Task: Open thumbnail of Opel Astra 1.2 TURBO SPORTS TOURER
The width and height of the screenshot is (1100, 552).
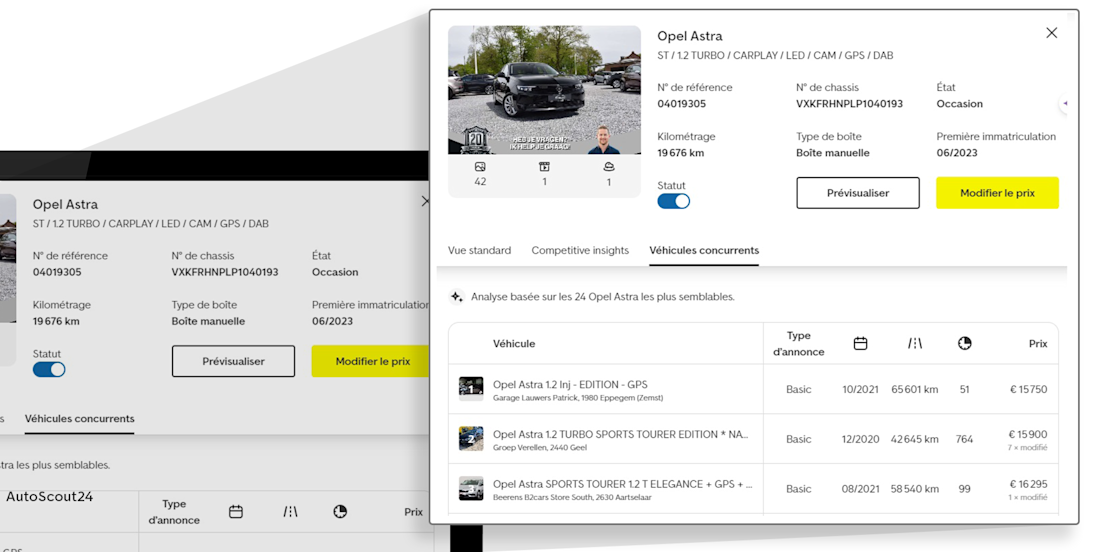Action: pyautogui.click(x=471, y=438)
